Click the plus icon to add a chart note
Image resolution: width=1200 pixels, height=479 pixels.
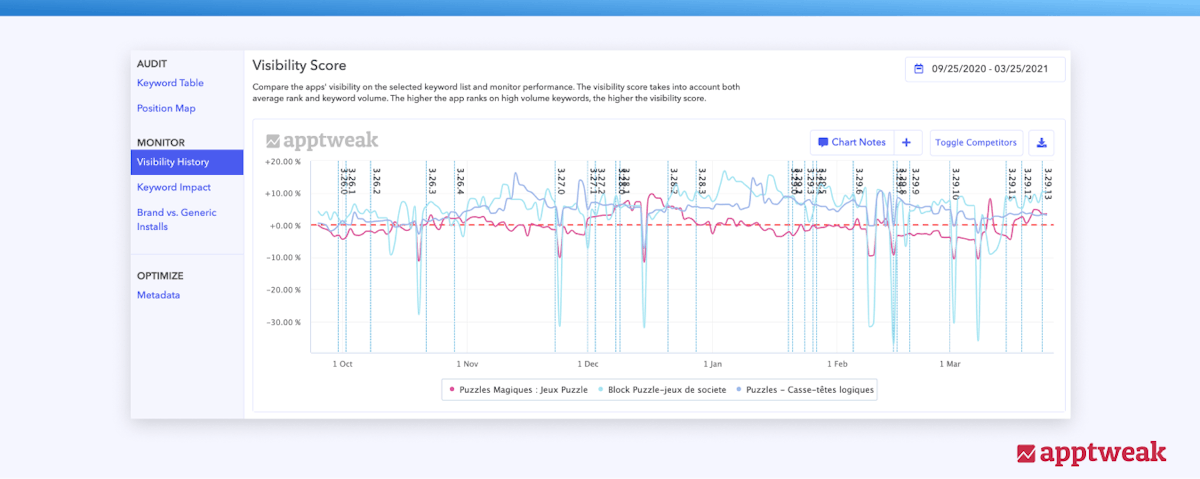click(x=906, y=142)
